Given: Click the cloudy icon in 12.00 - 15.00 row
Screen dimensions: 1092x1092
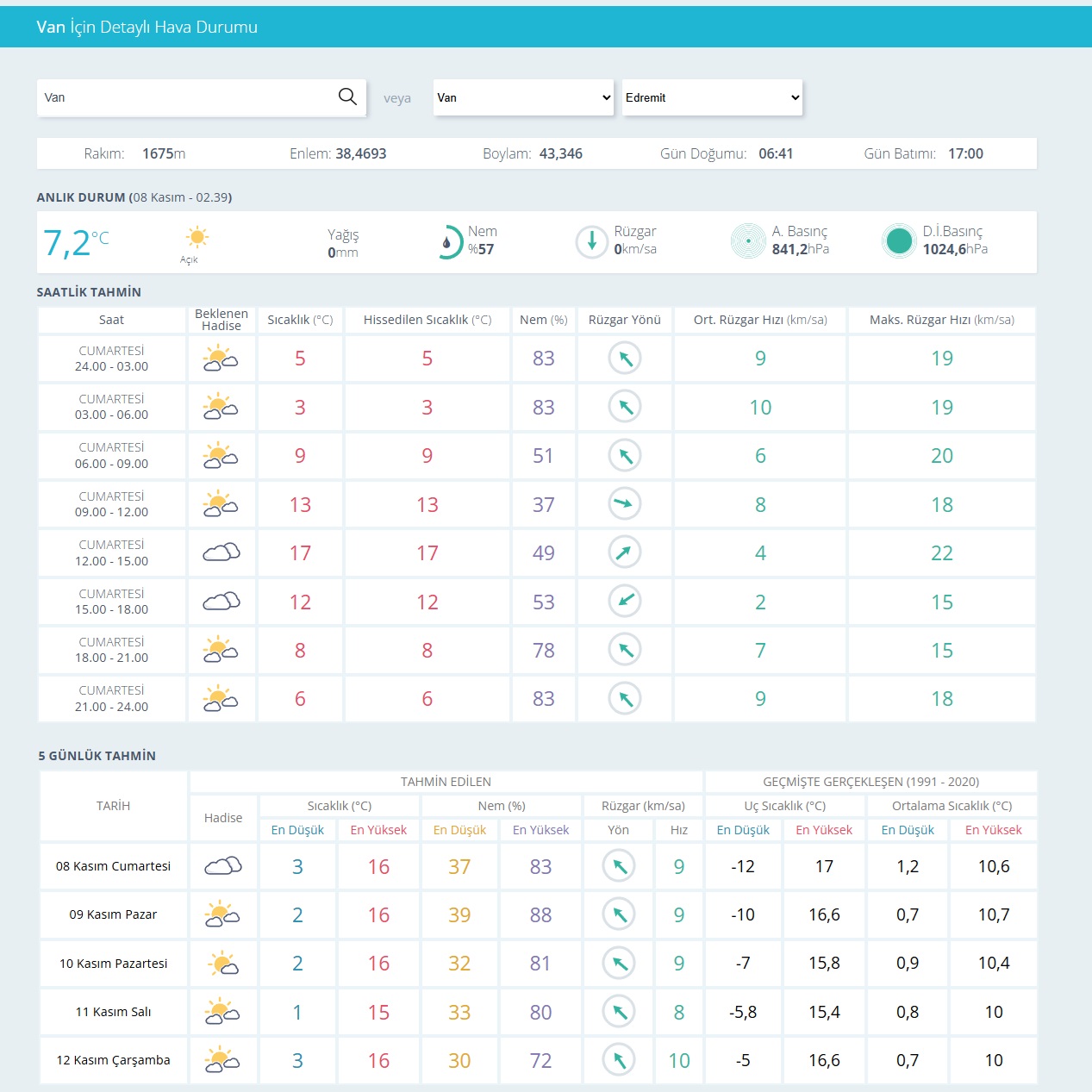Looking at the screenshot, I should point(222,552).
